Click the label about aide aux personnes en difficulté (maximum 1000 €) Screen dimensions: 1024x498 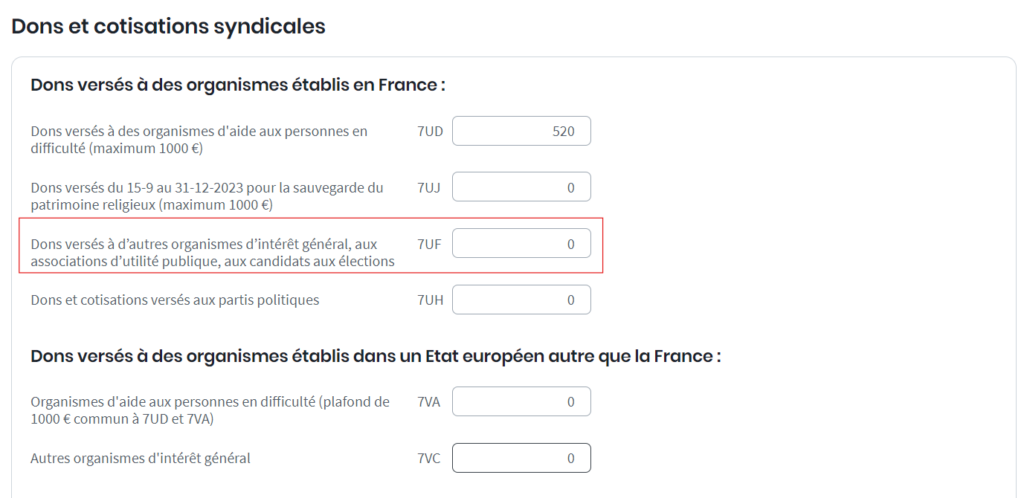pos(199,140)
